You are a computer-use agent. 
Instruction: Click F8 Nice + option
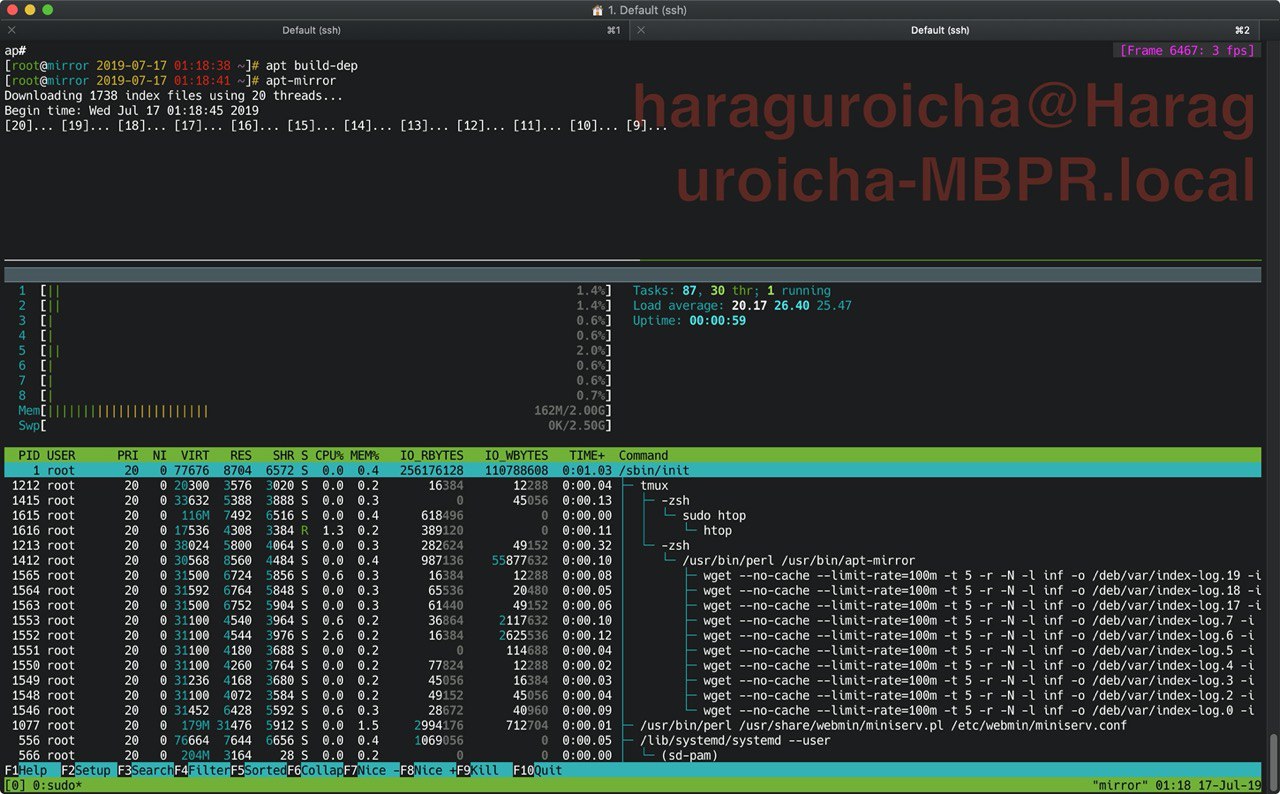[428, 771]
